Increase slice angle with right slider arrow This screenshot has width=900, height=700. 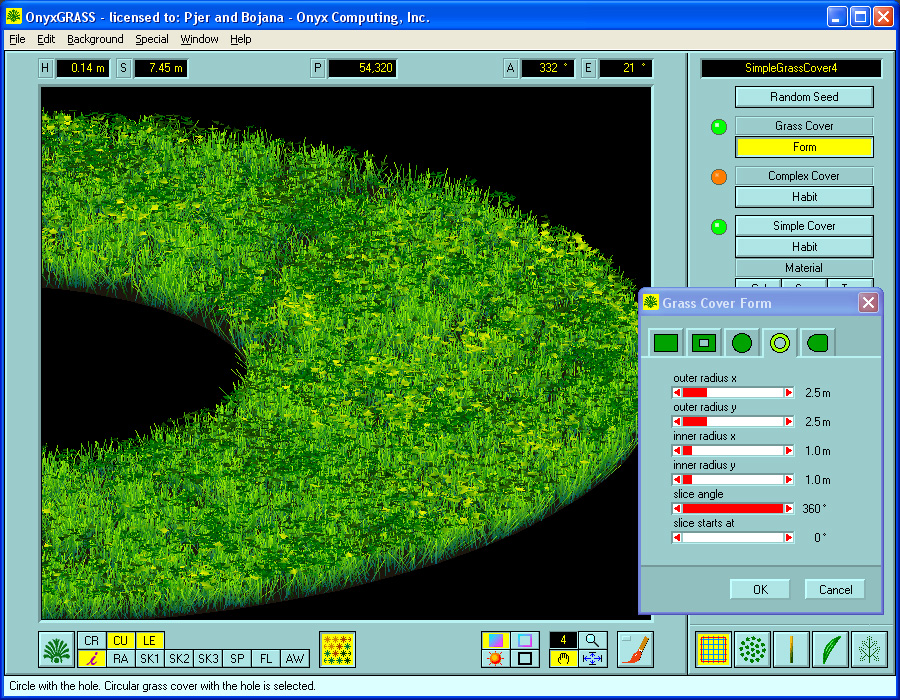pos(787,508)
